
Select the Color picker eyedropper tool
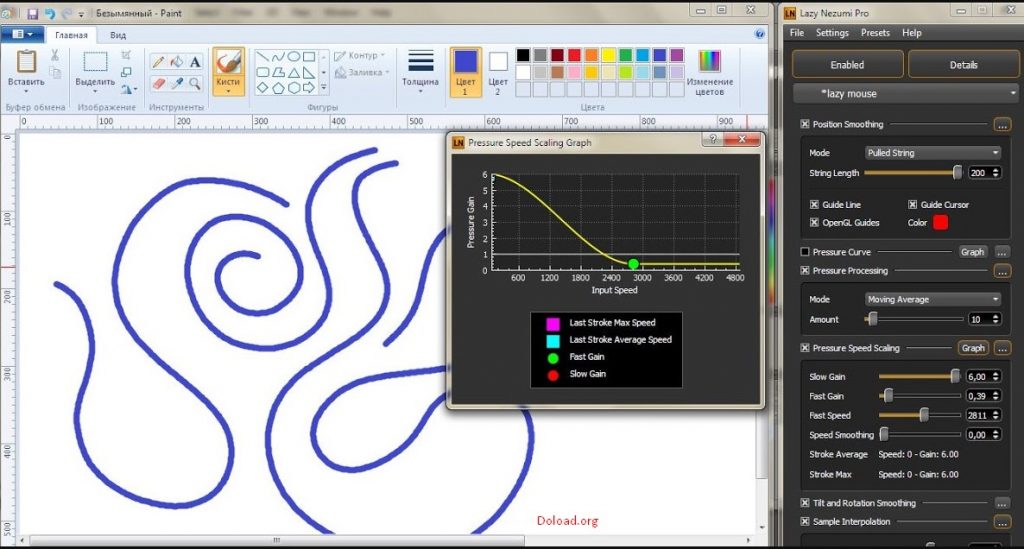click(176, 83)
